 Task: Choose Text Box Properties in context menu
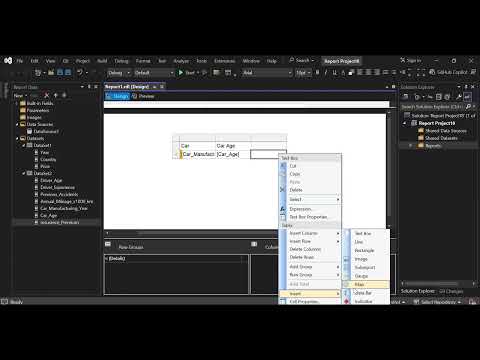pyautogui.click(x=310, y=217)
